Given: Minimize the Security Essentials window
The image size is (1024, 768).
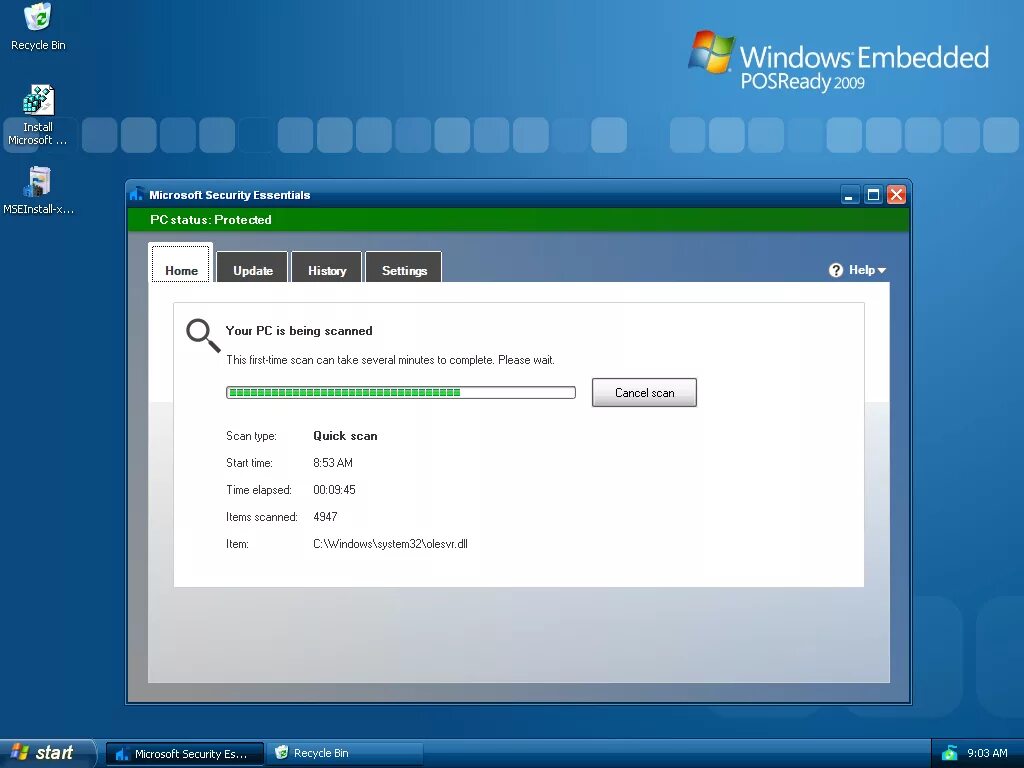Looking at the screenshot, I should [850, 195].
